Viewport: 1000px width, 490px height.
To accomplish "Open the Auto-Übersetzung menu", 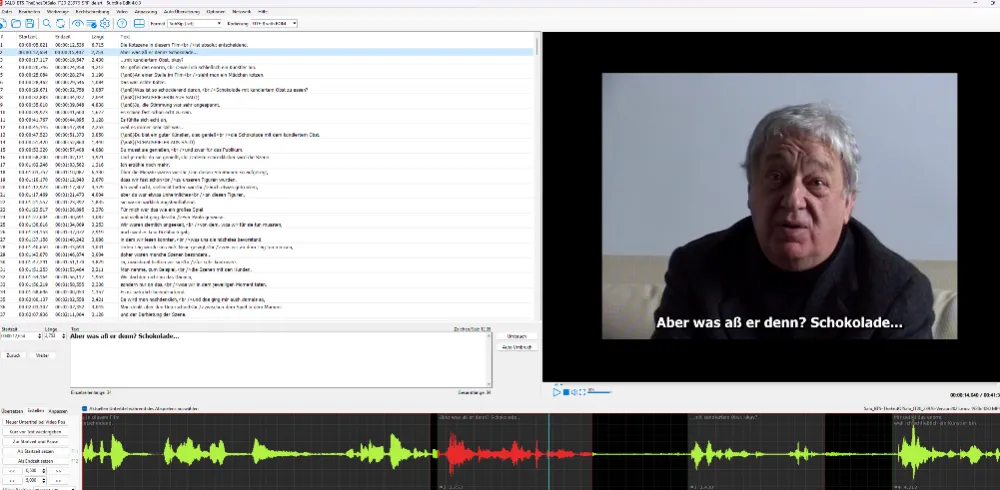I will click(182, 12).
